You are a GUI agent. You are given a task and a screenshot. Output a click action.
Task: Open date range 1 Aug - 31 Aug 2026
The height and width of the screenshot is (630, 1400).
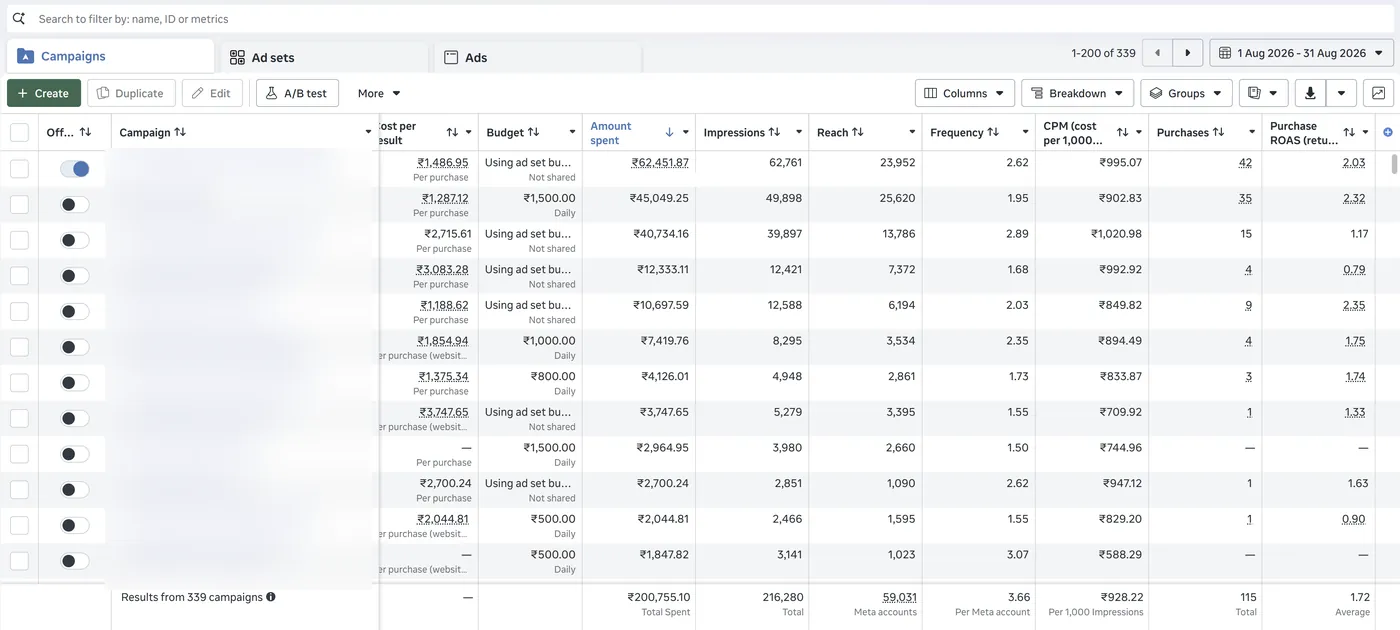[x=1301, y=53]
